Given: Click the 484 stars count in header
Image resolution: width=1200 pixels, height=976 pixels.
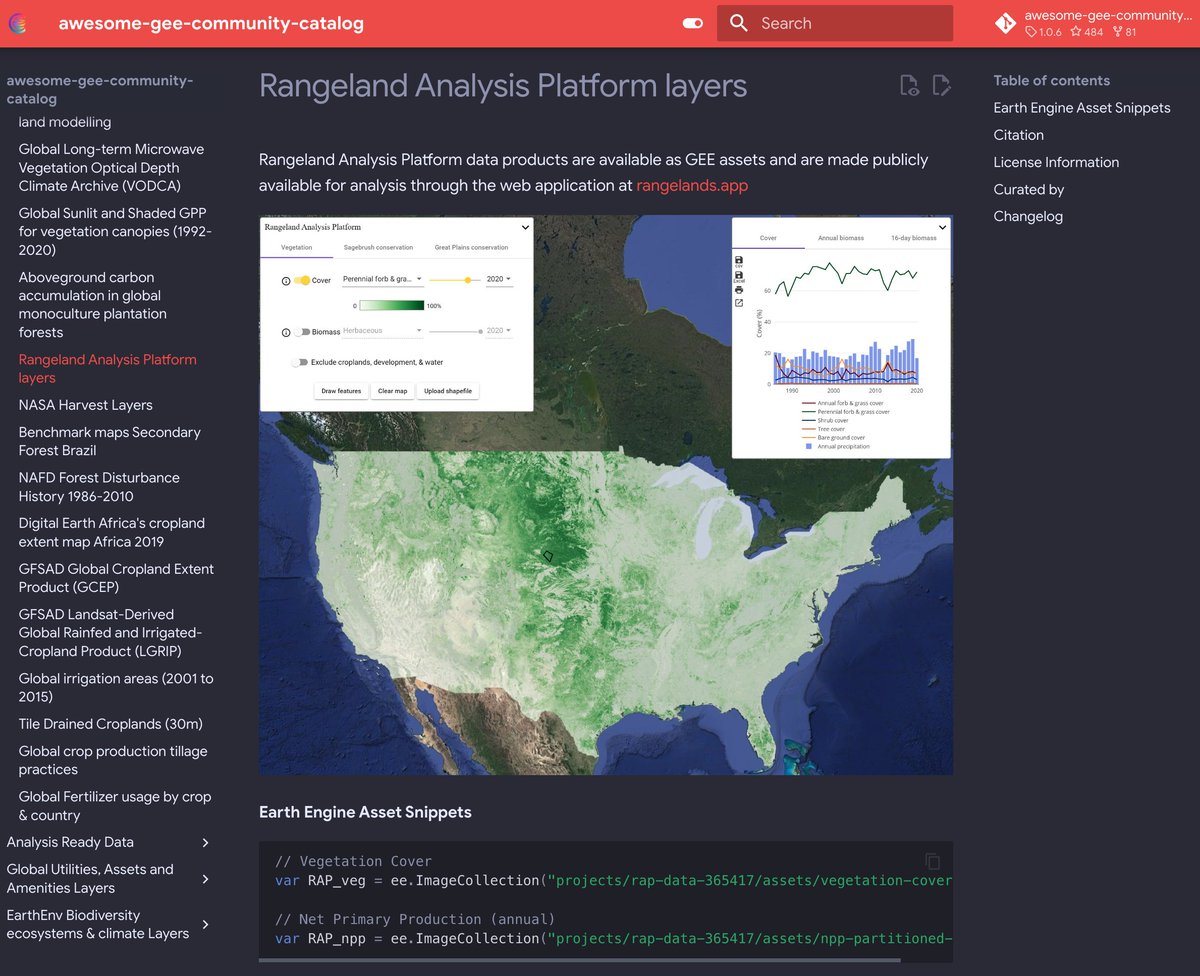Looking at the screenshot, I should [1086, 32].
